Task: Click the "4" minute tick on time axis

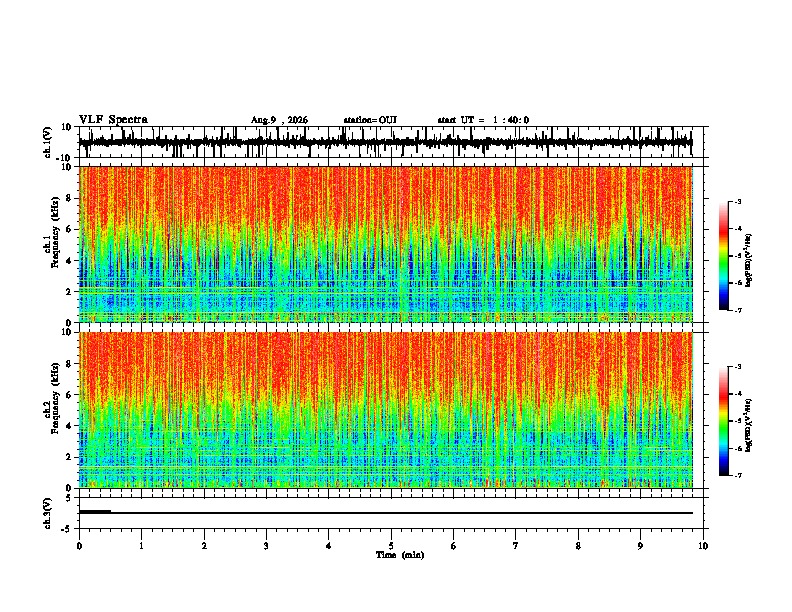Action: [329, 546]
